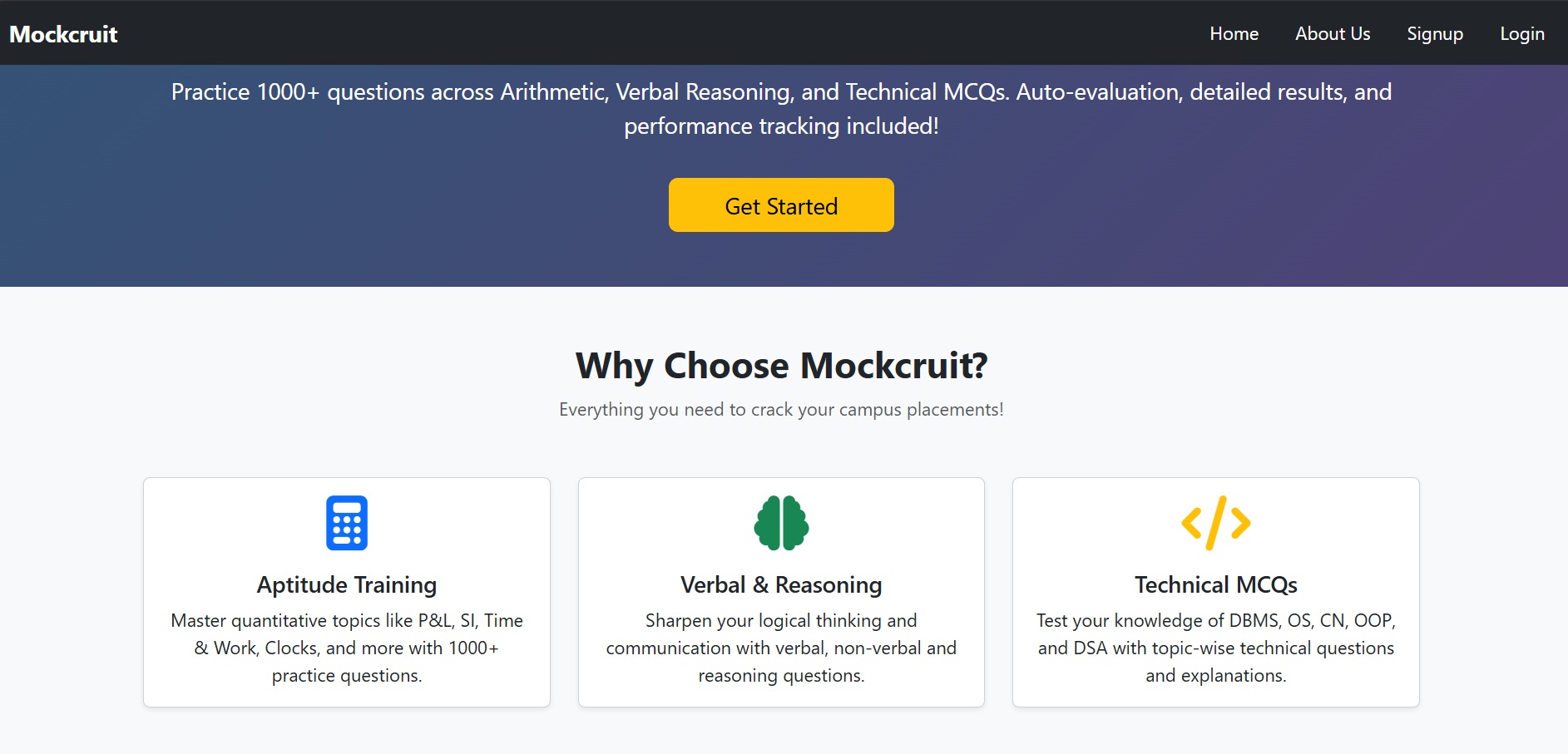Select the Aptitude Training card
This screenshot has height=754, width=1568.
[x=347, y=593]
